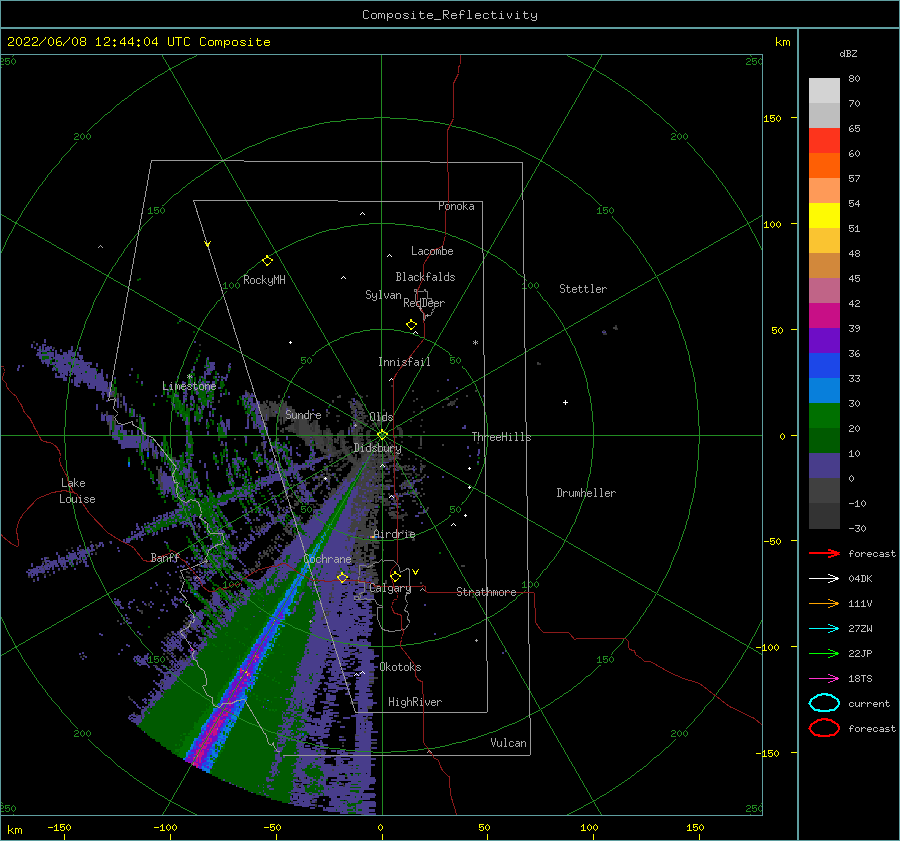Screen dimensions: 900x841
Task: Click the white 04DK arrow icon
Action: click(824, 578)
